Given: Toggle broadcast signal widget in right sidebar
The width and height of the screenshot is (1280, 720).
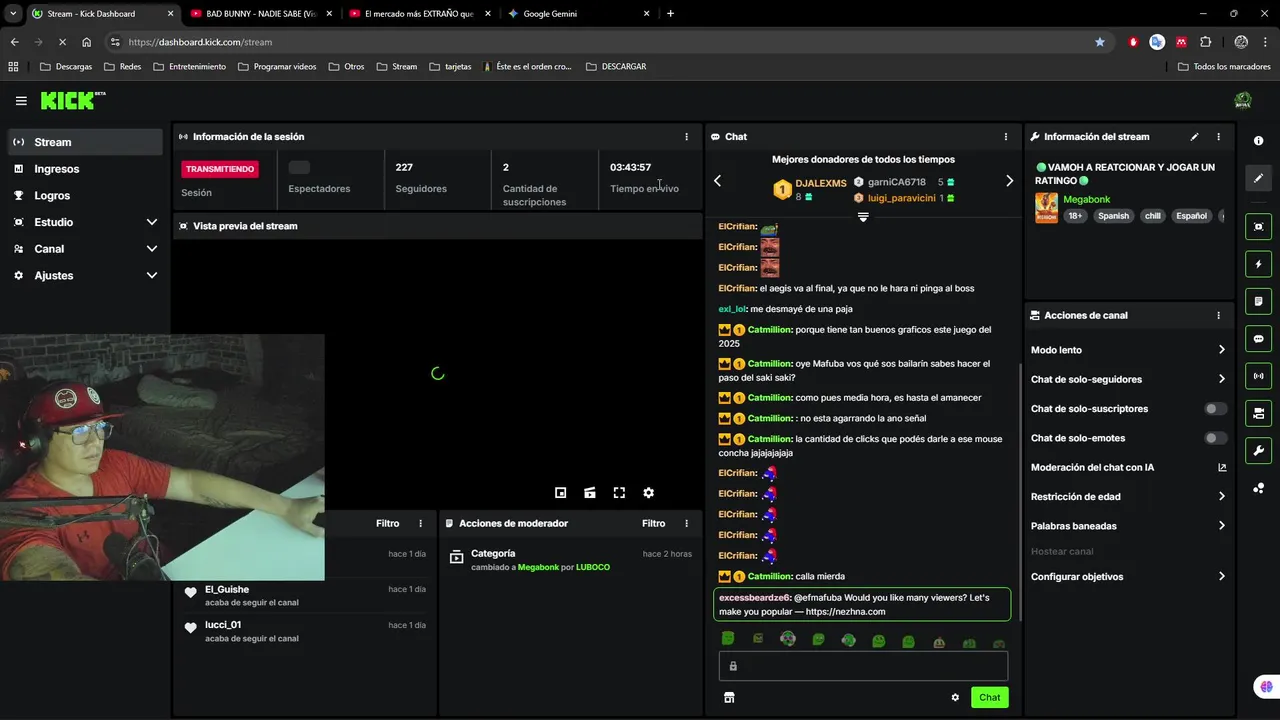Looking at the screenshot, I should 1258,376.
